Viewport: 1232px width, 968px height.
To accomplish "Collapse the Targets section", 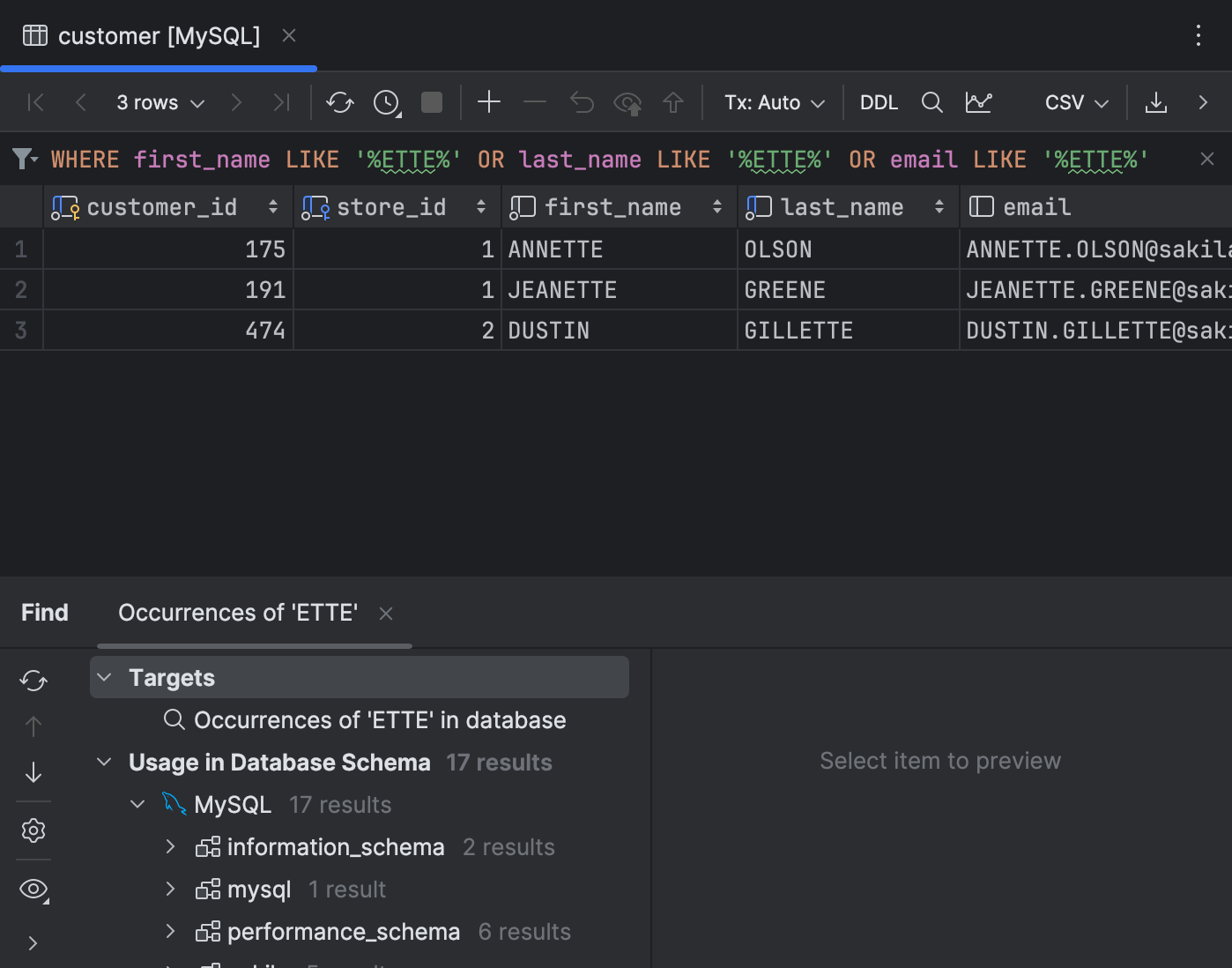I will 104,677.
